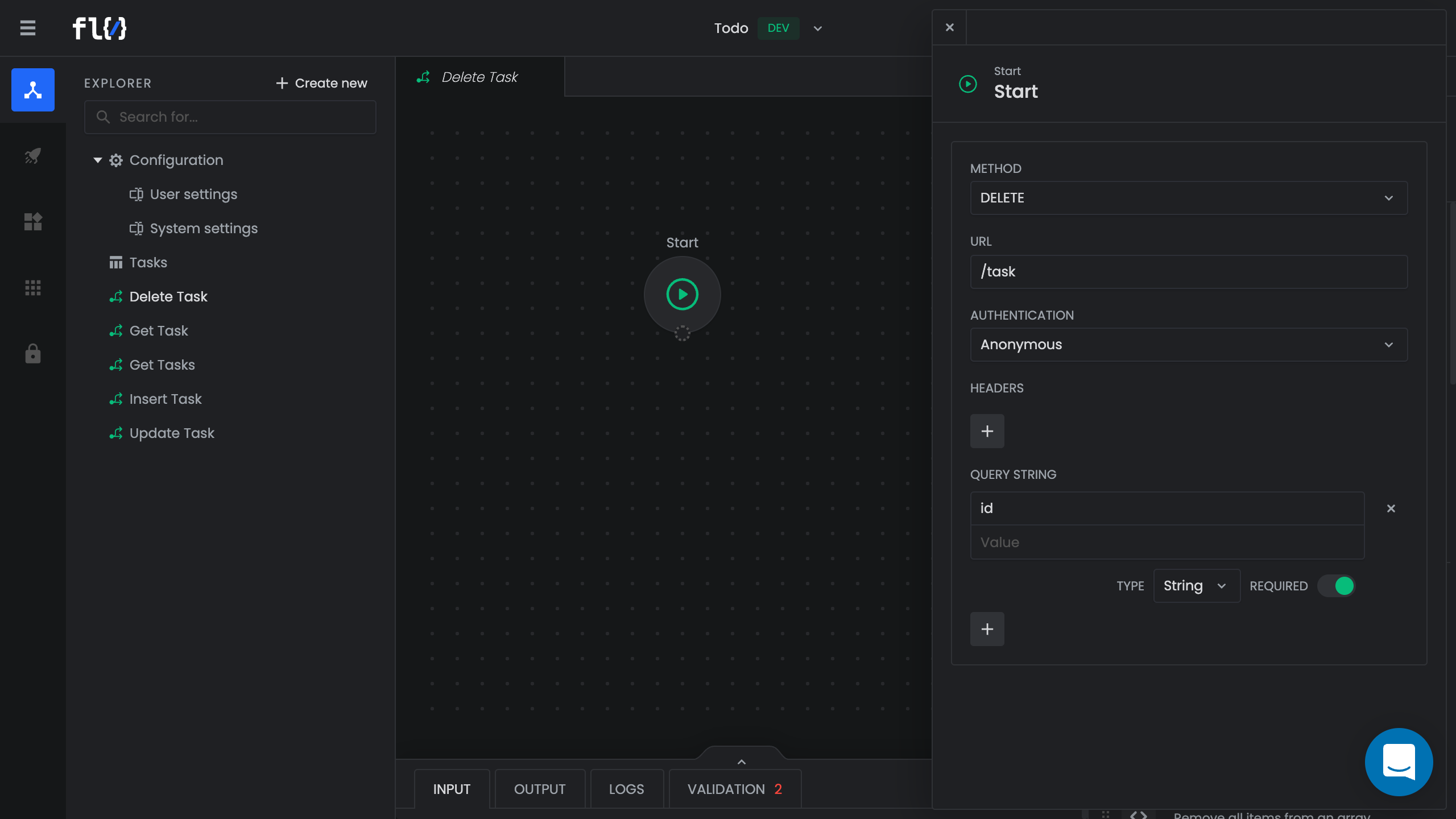This screenshot has height=819, width=1456.
Task: Switch to the VALIDATION tab
Action: coord(735,789)
